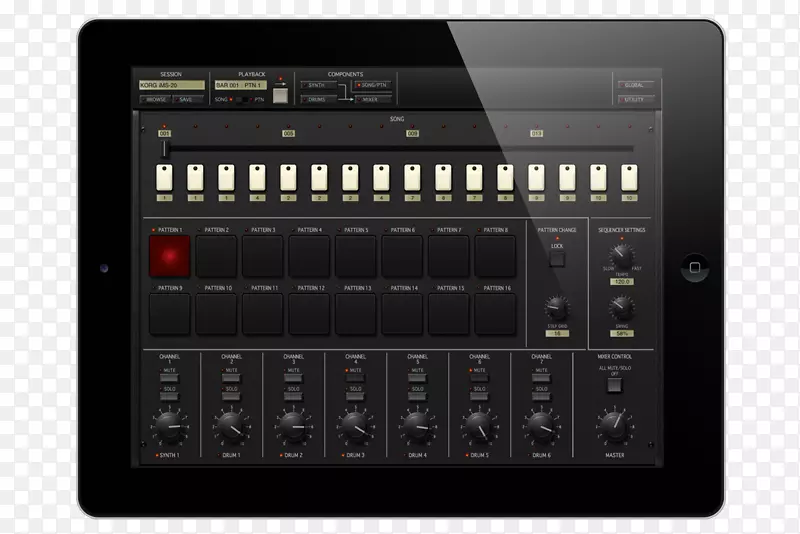
Task: Trigger the PATTERN 8 pad
Action: click(x=495, y=256)
